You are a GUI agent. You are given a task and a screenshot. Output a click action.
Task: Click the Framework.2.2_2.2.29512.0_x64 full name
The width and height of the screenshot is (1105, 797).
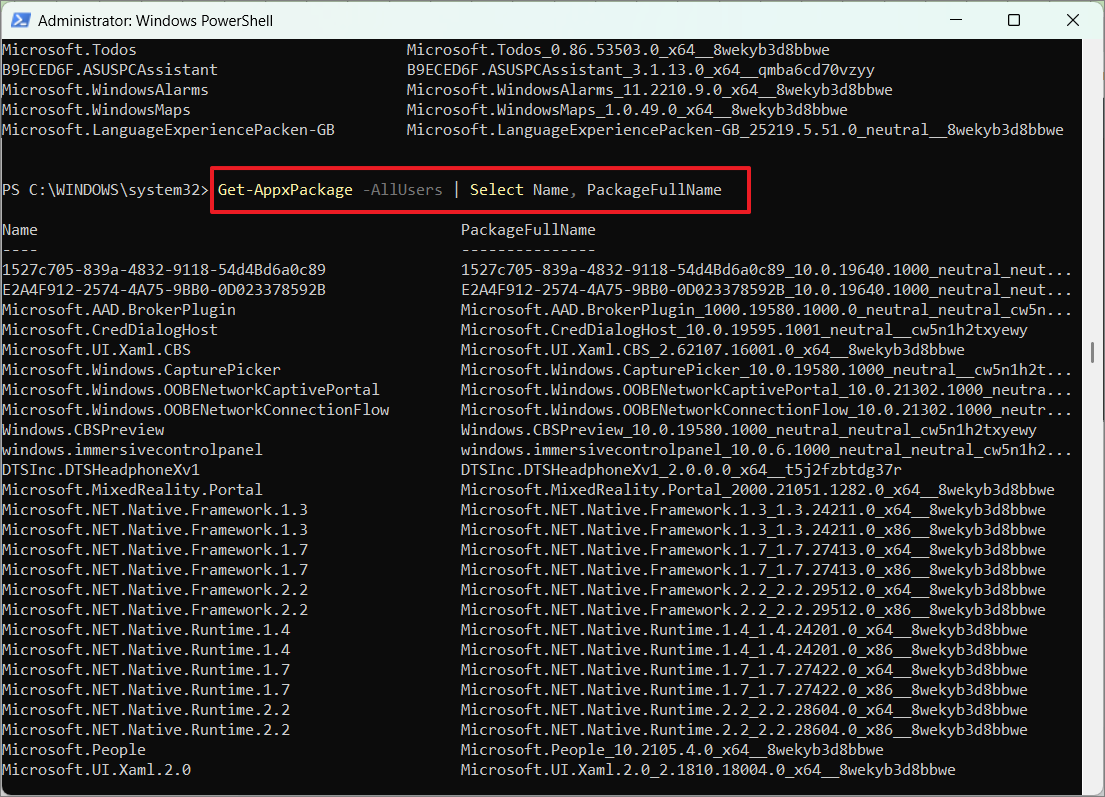pyautogui.click(x=753, y=590)
